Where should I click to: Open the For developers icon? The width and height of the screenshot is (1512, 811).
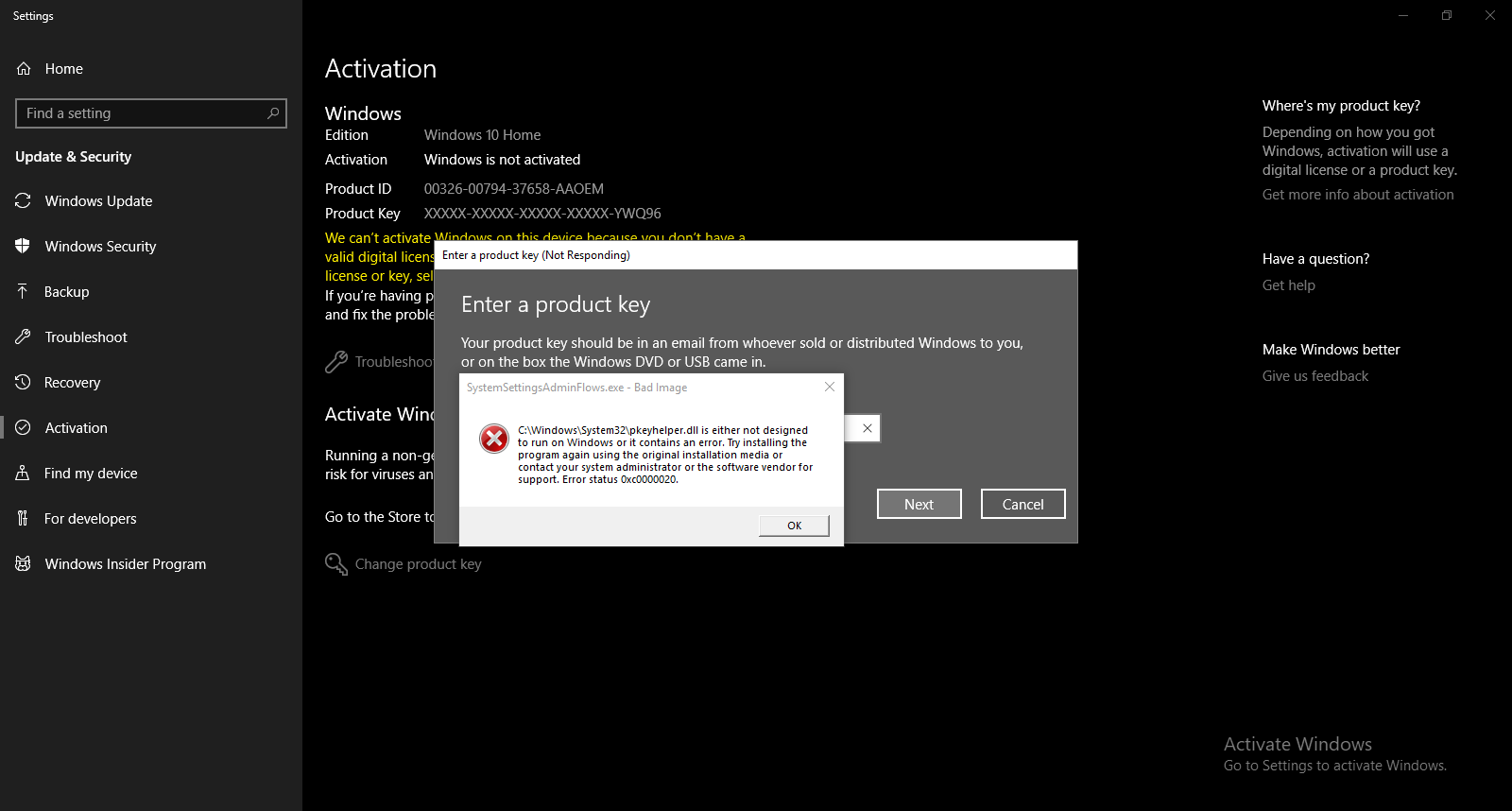(23, 519)
